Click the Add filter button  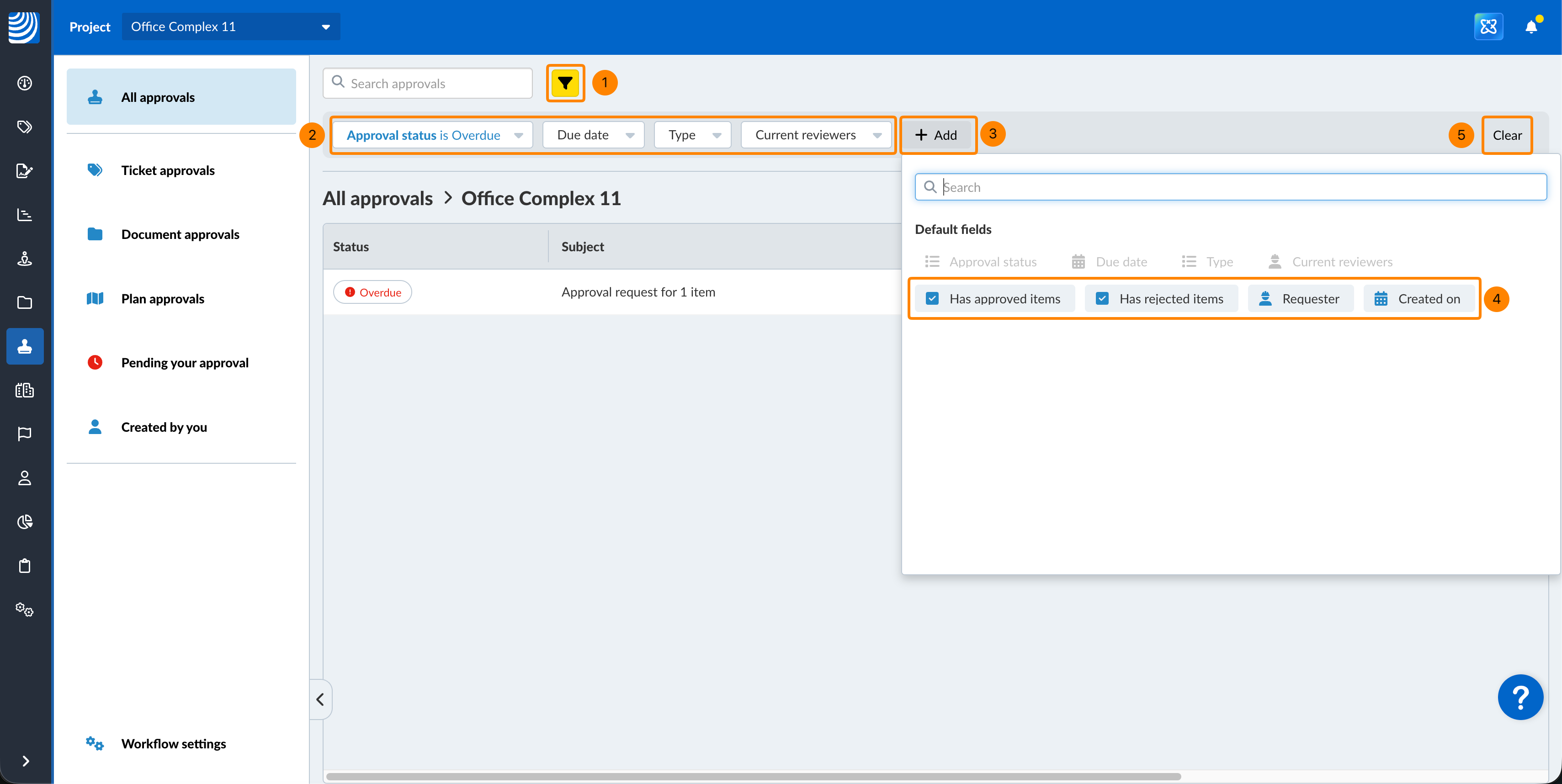937,135
